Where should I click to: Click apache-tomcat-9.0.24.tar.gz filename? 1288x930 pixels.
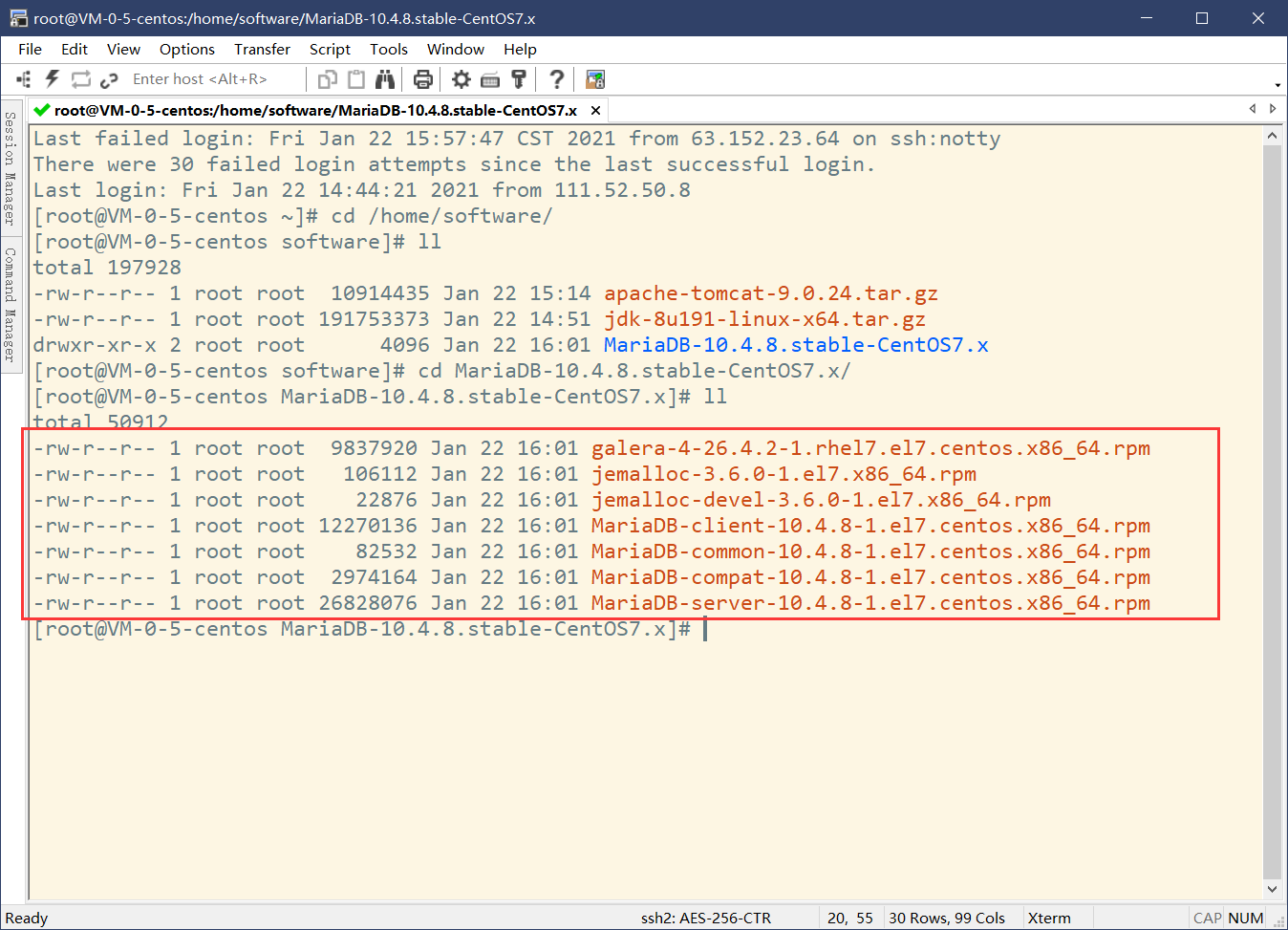click(771, 293)
